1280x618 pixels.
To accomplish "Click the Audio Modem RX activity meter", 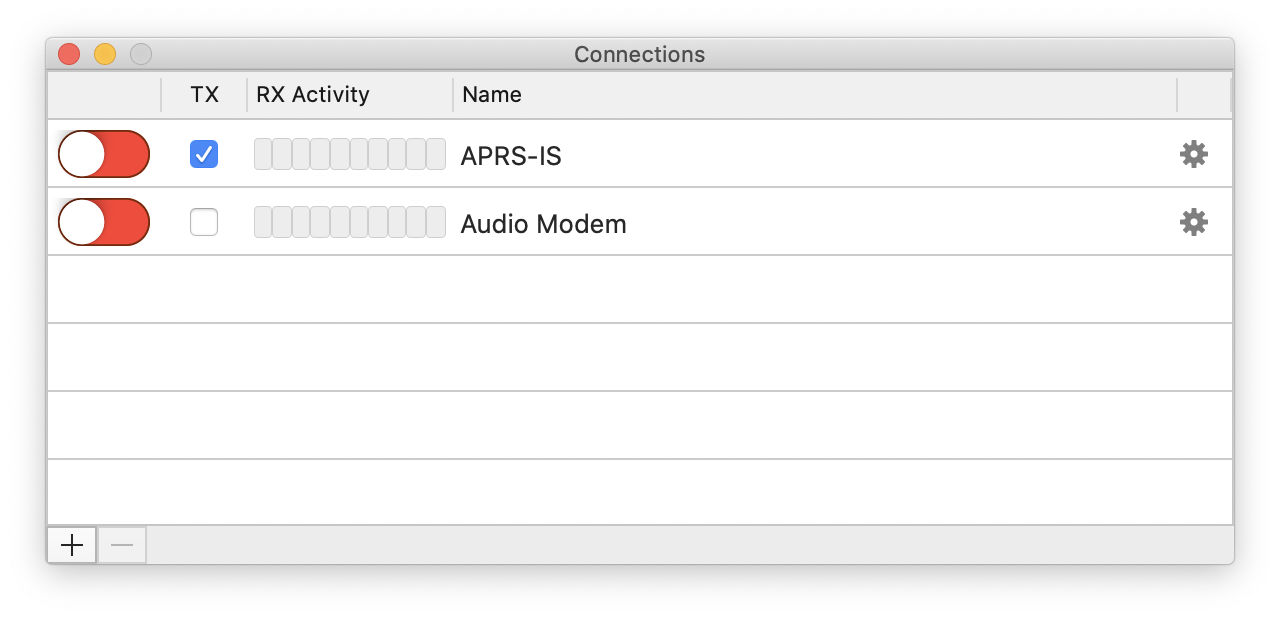I will coord(350,222).
